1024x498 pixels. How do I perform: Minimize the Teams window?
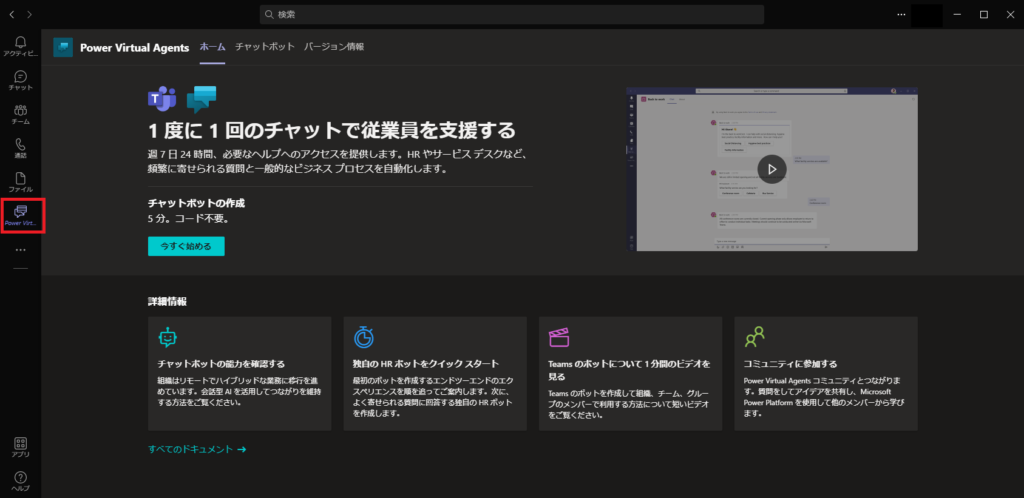(x=957, y=14)
